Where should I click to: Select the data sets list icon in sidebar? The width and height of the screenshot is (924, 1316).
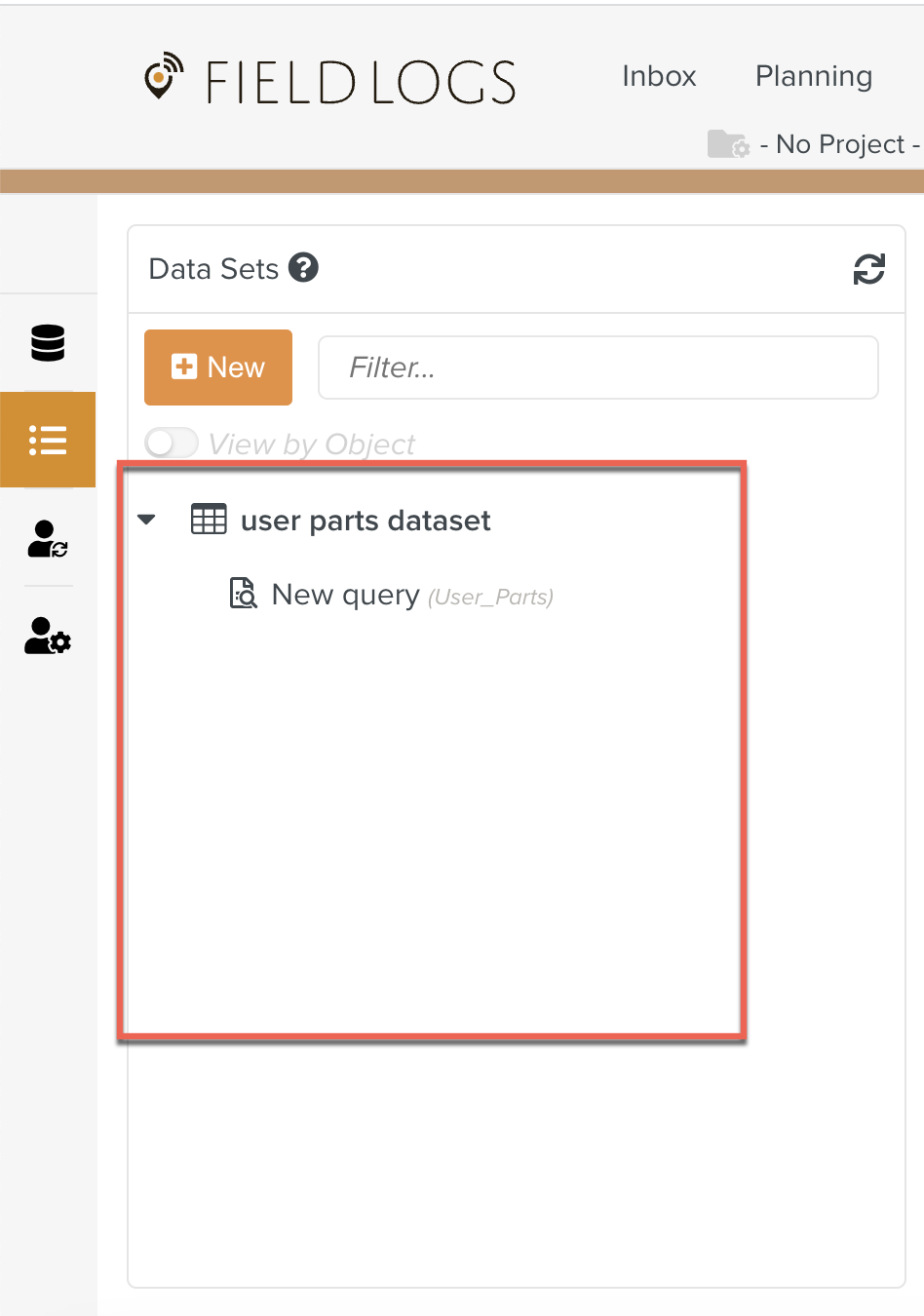pos(48,440)
